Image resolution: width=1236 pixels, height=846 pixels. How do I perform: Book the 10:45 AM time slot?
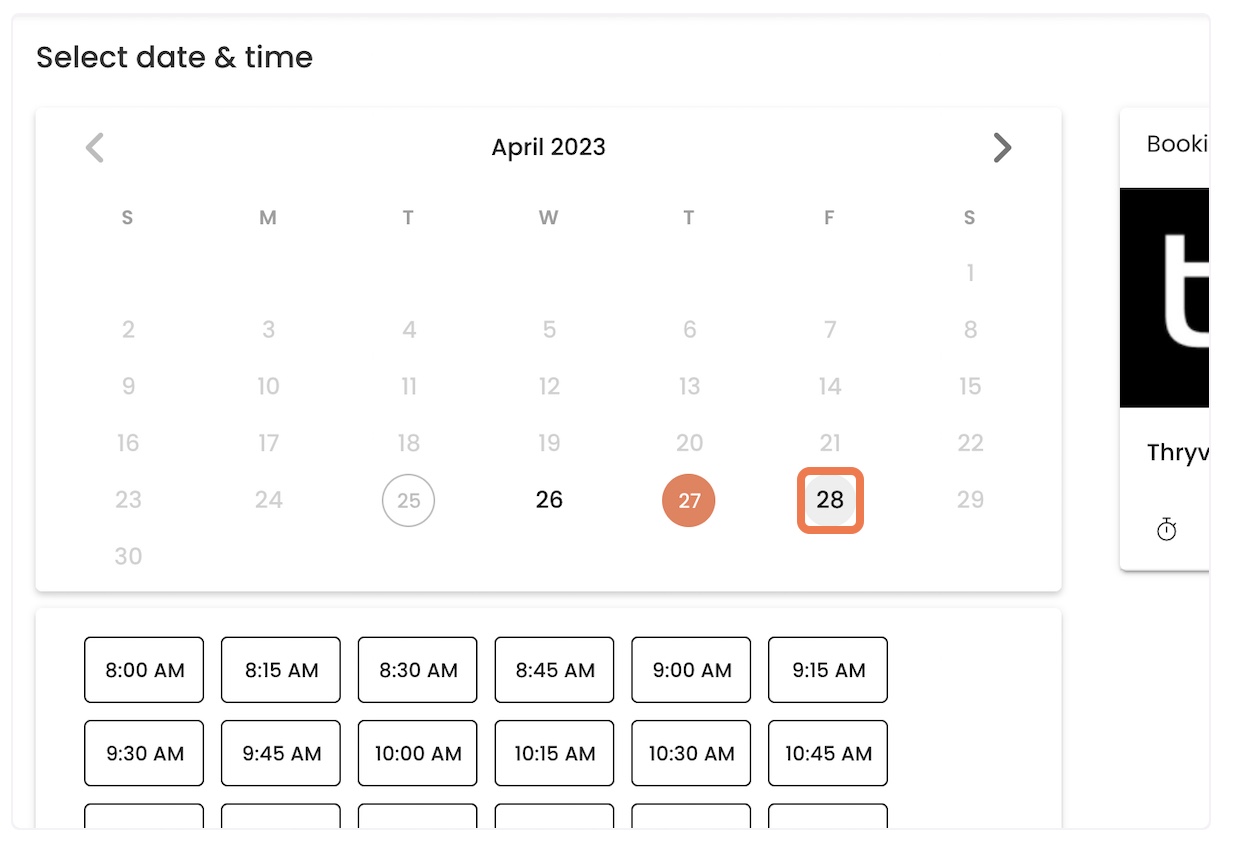coord(828,753)
